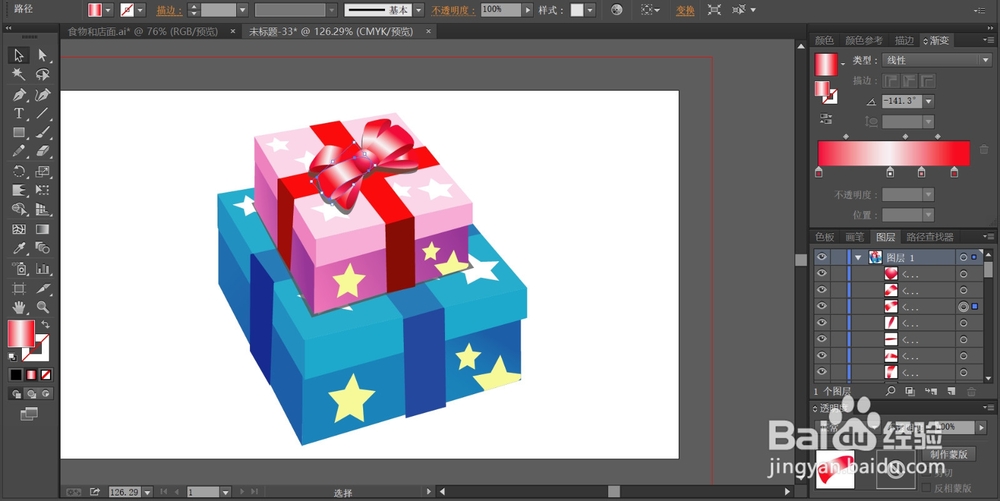
Task: Select the Shape Builder tool
Action: [x=18, y=209]
